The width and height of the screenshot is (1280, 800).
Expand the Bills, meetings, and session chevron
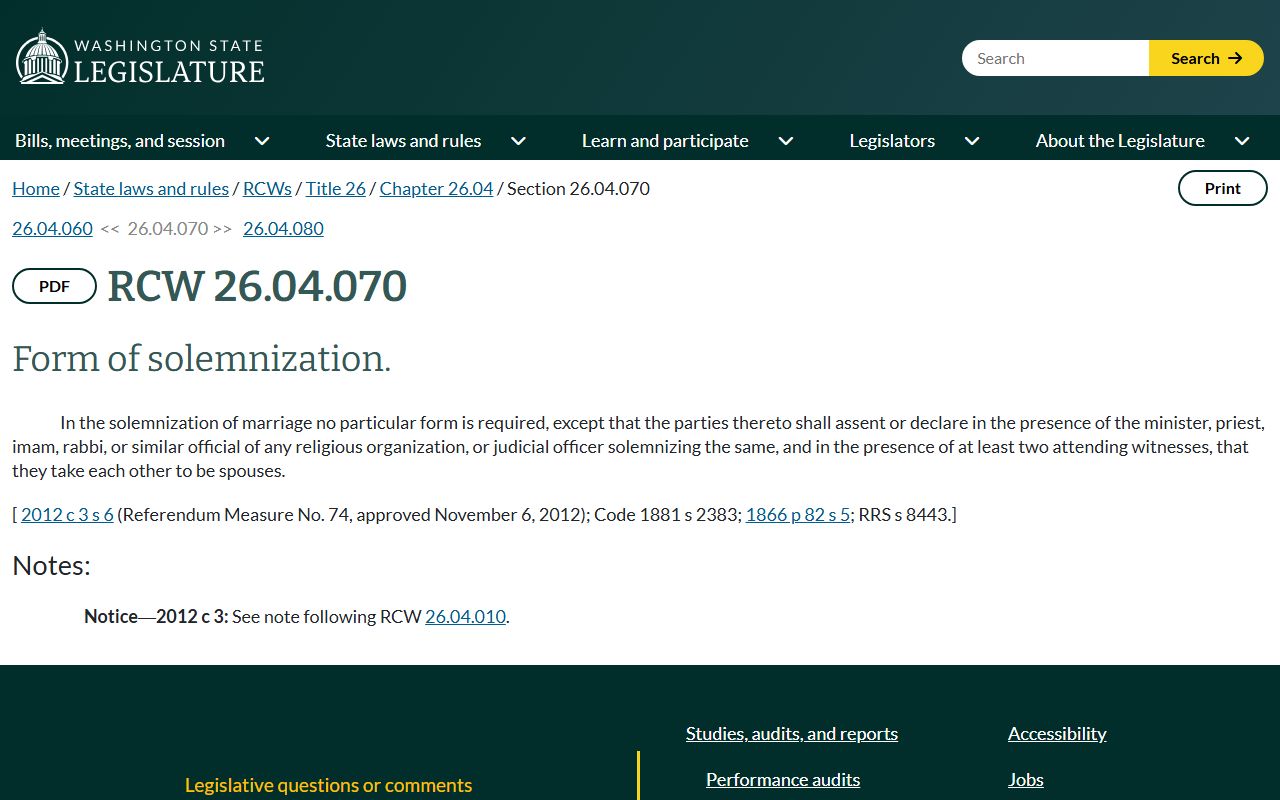pyautogui.click(x=262, y=141)
